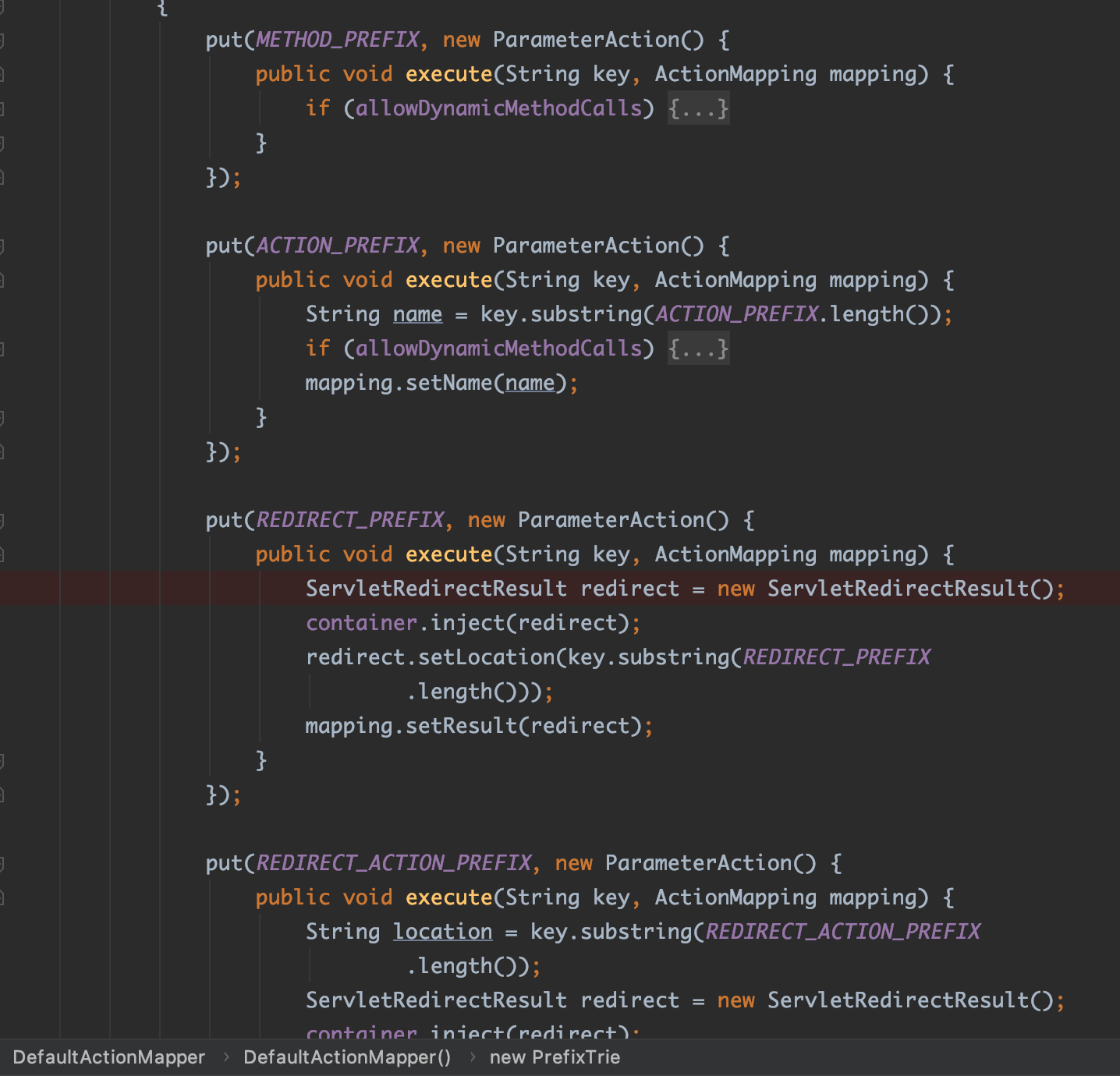
Task: Click mapping.setResult(redirect) statement
Action: [479, 726]
